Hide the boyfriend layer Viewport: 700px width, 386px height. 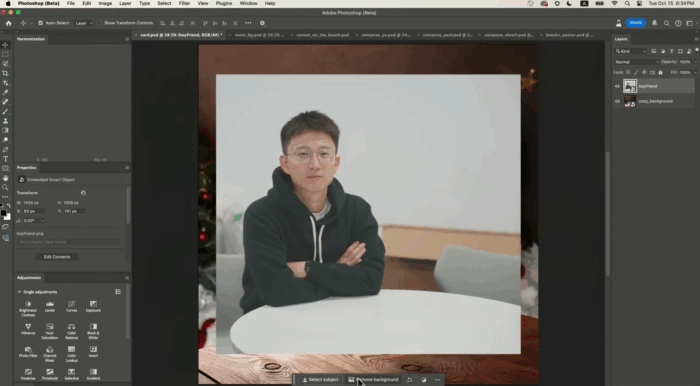pos(617,86)
